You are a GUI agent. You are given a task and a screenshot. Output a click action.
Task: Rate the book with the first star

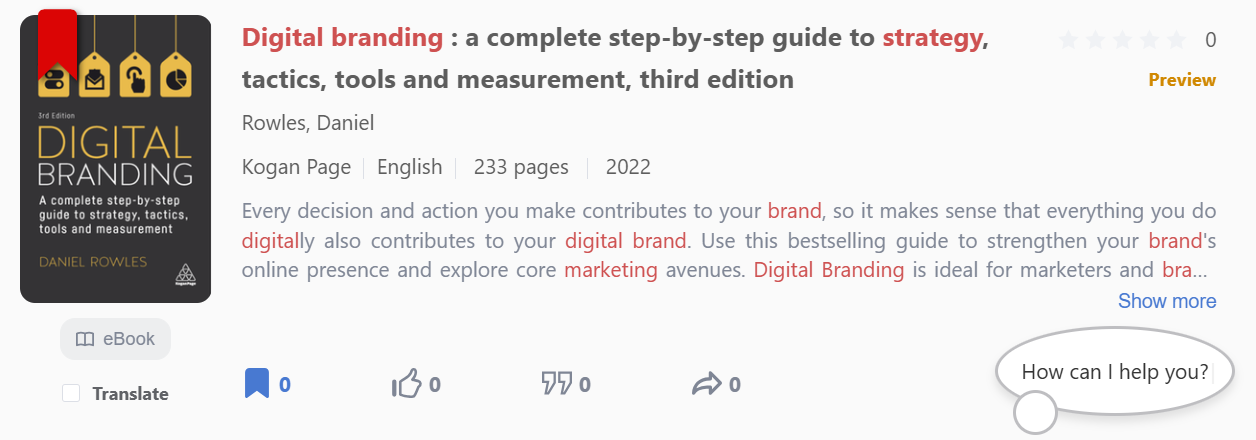1069,40
